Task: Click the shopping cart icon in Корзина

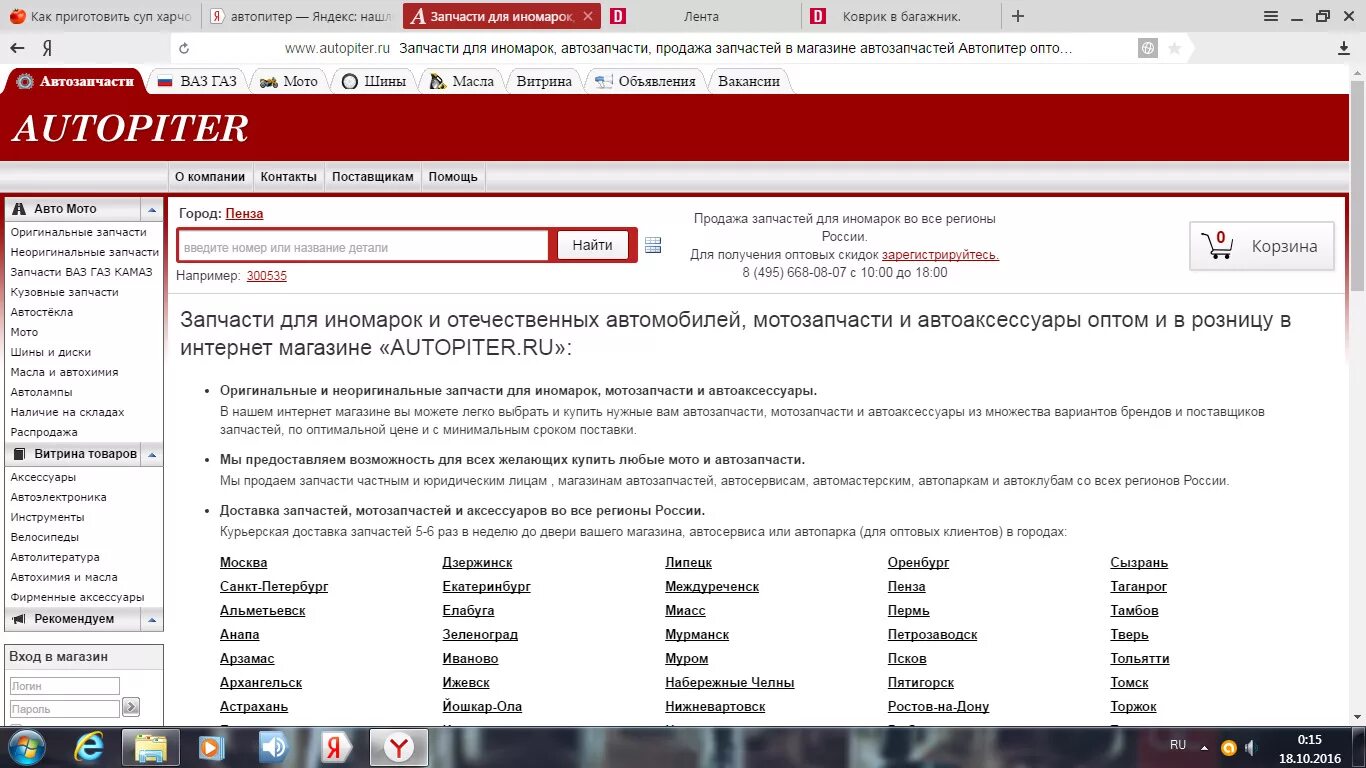Action: point(1217,245)
